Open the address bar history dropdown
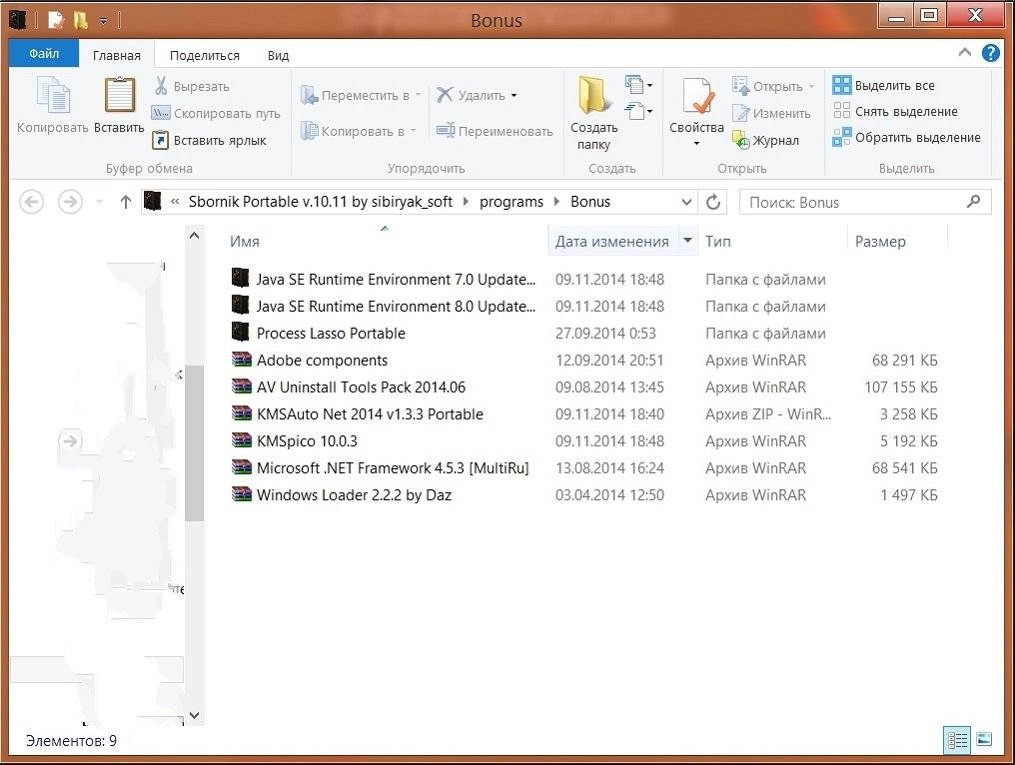 (687, 203)
